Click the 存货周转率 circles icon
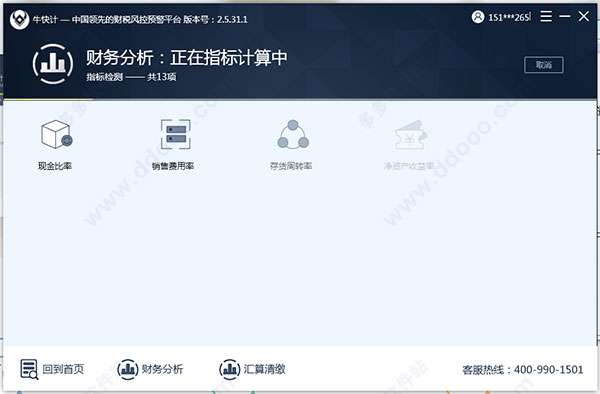Viewport: 600px width, 394px height. tap(293, 134)
